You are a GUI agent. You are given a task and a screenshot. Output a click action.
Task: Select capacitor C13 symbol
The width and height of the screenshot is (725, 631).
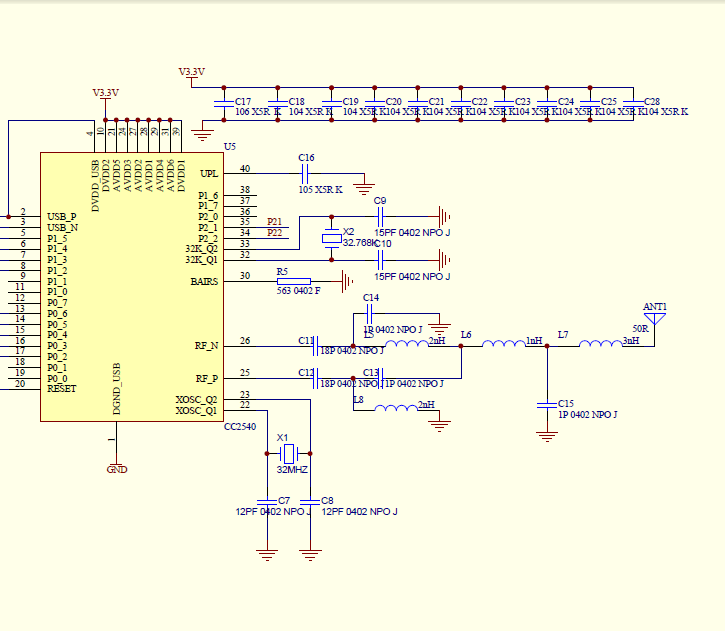click(380, 379)
